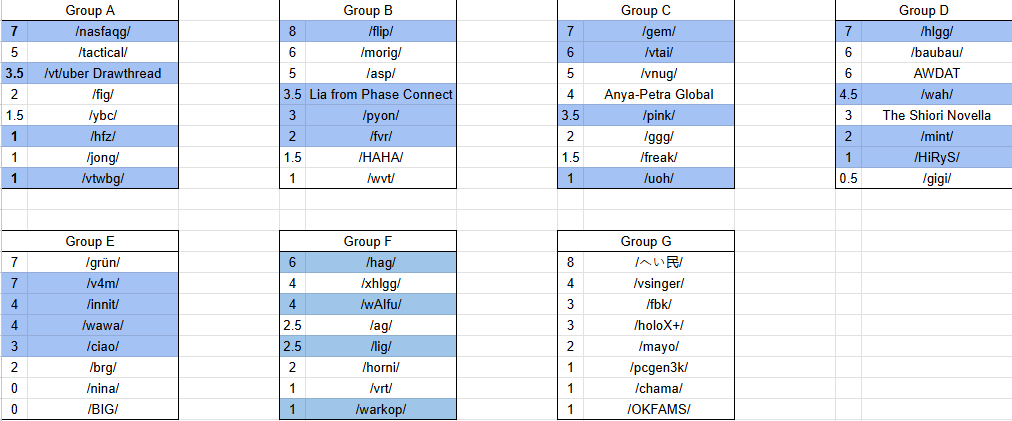Screen dimensions: 1012x421
Task: Select the Group C header cell
Action: pyautogui.click(x=645, y=10)
